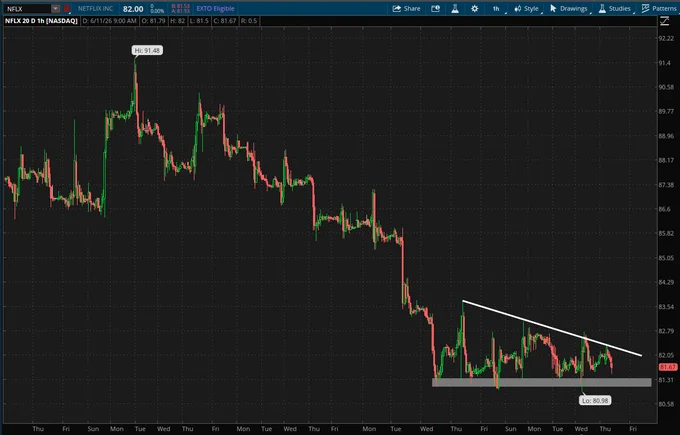Image resolution: width=680 pixels, height=435 pixels.
Task: Click the C: 81.67 close value
Action: click(225, 21)
